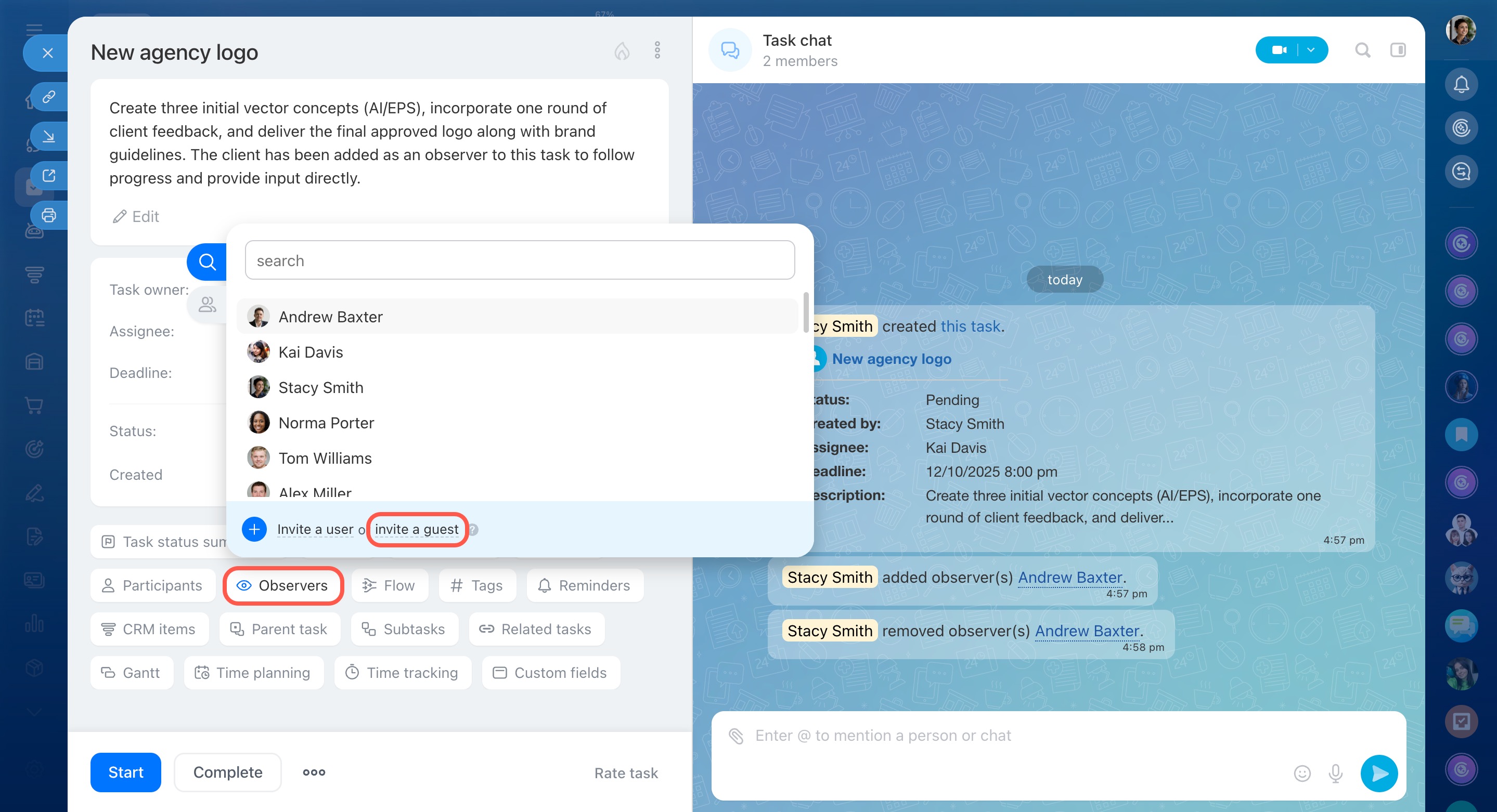
Task: Search within Task chat
Action: 1362,50
